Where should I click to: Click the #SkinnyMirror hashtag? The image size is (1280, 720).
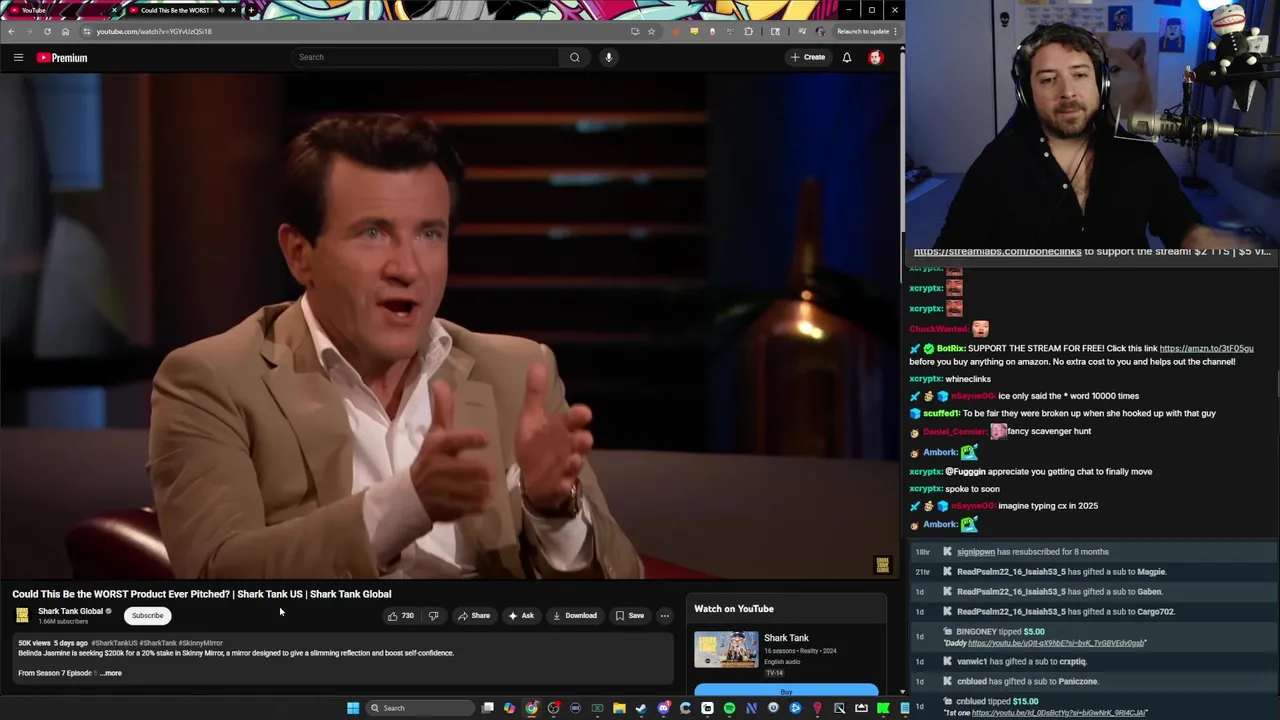point(201,643)
